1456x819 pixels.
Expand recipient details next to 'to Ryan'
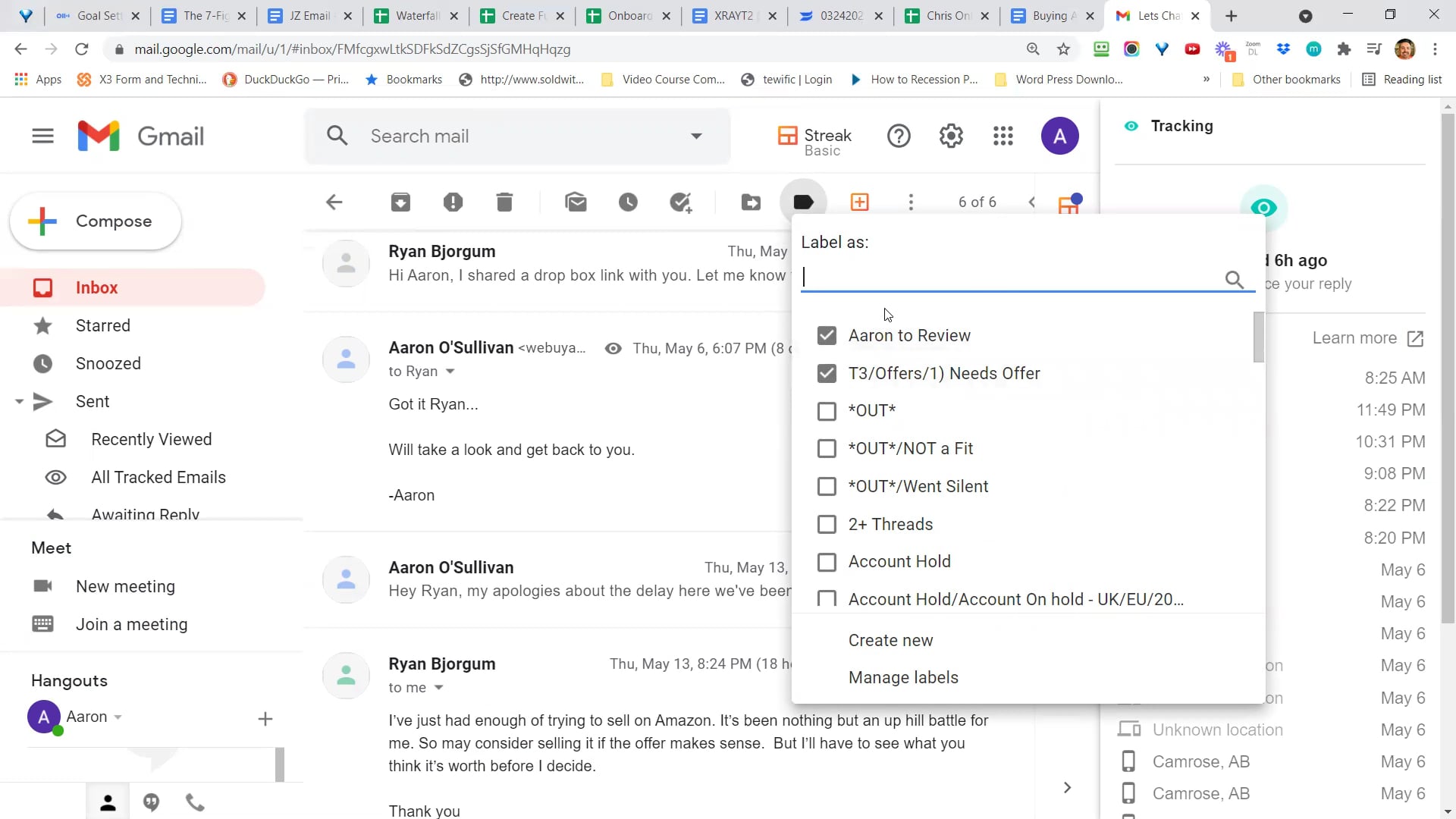click(450, 372)
